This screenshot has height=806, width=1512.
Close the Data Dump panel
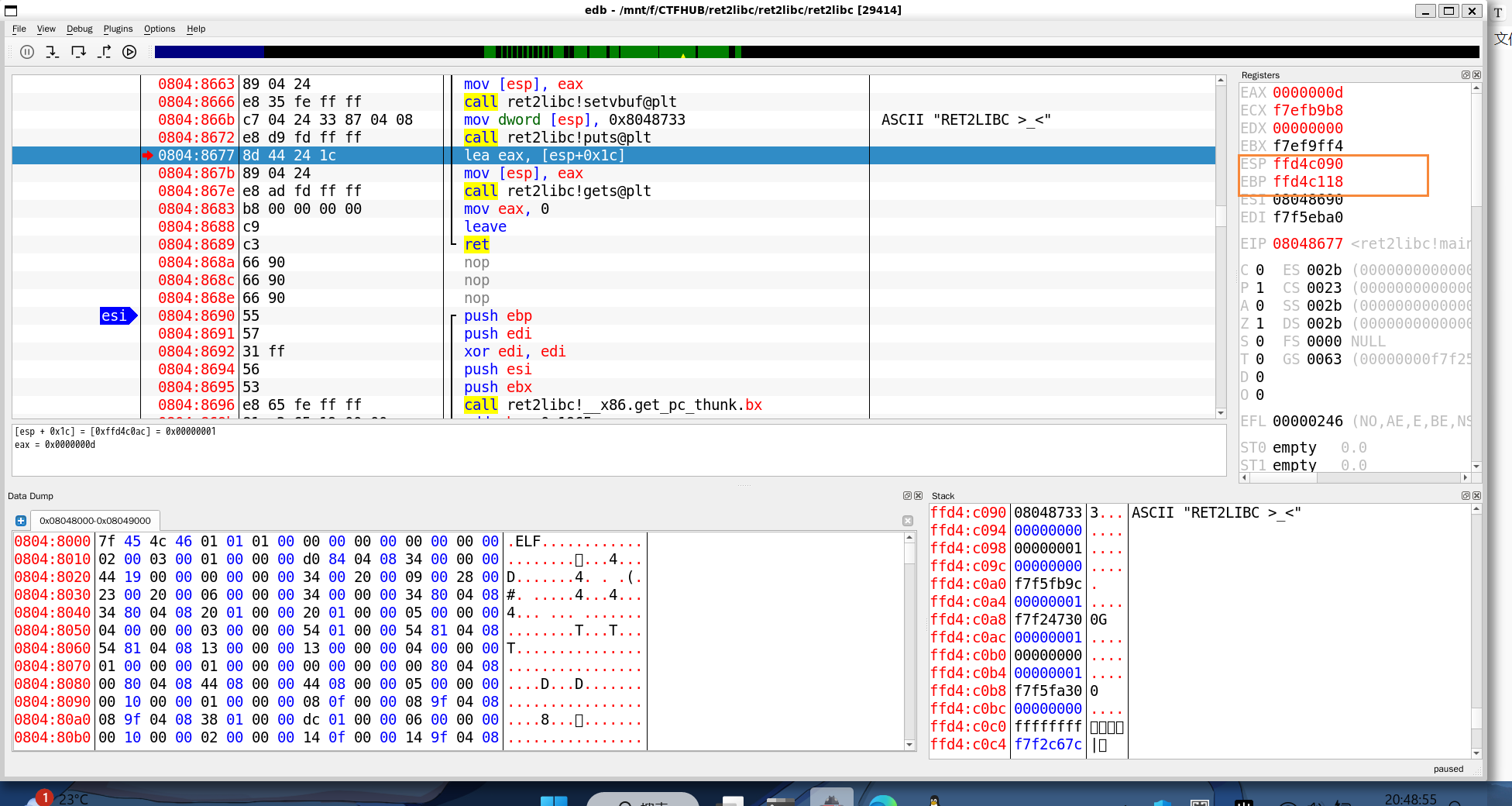[918, 496]
